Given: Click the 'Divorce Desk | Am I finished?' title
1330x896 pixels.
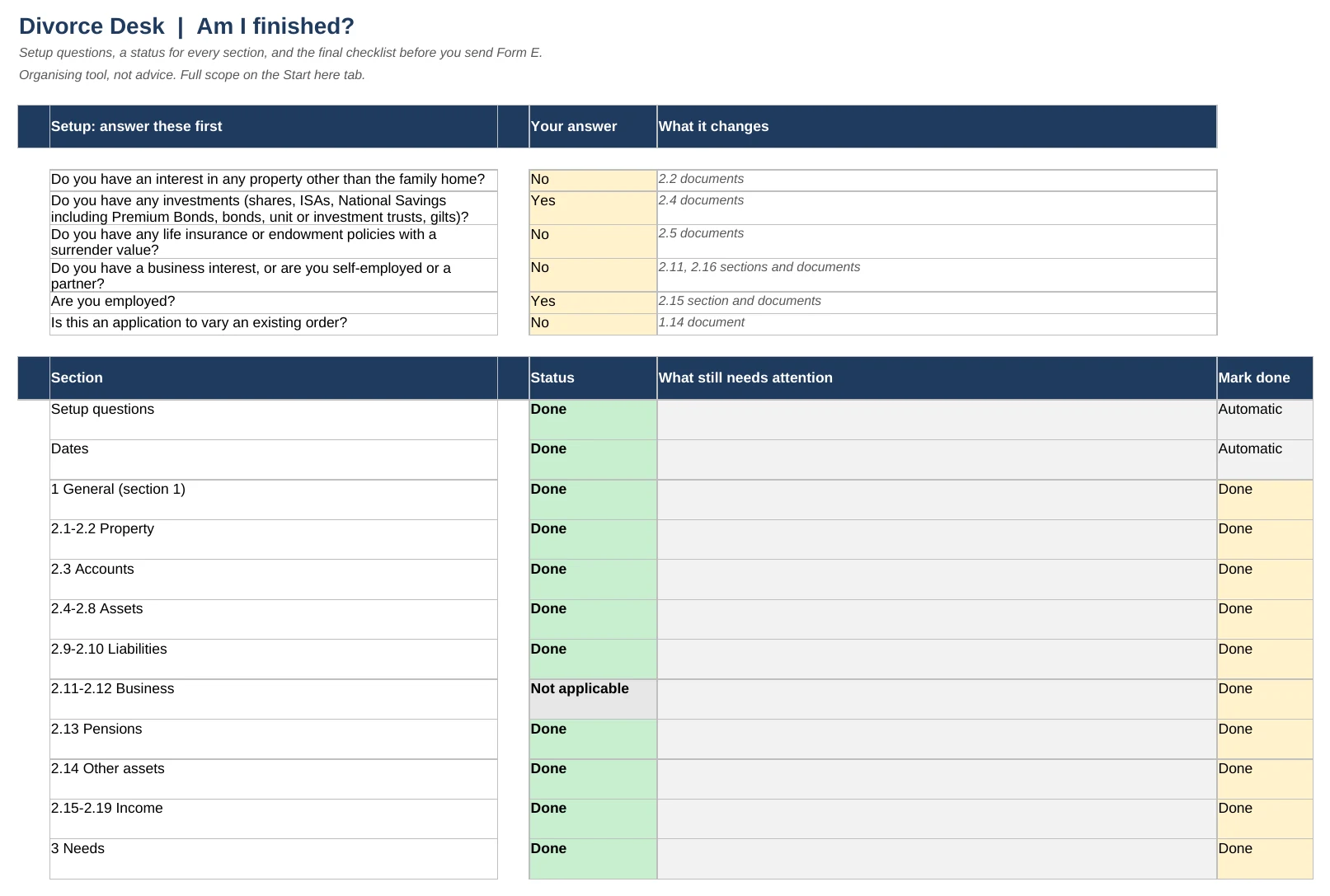Looking at the screenshot, I should click(x=186, y=26).
